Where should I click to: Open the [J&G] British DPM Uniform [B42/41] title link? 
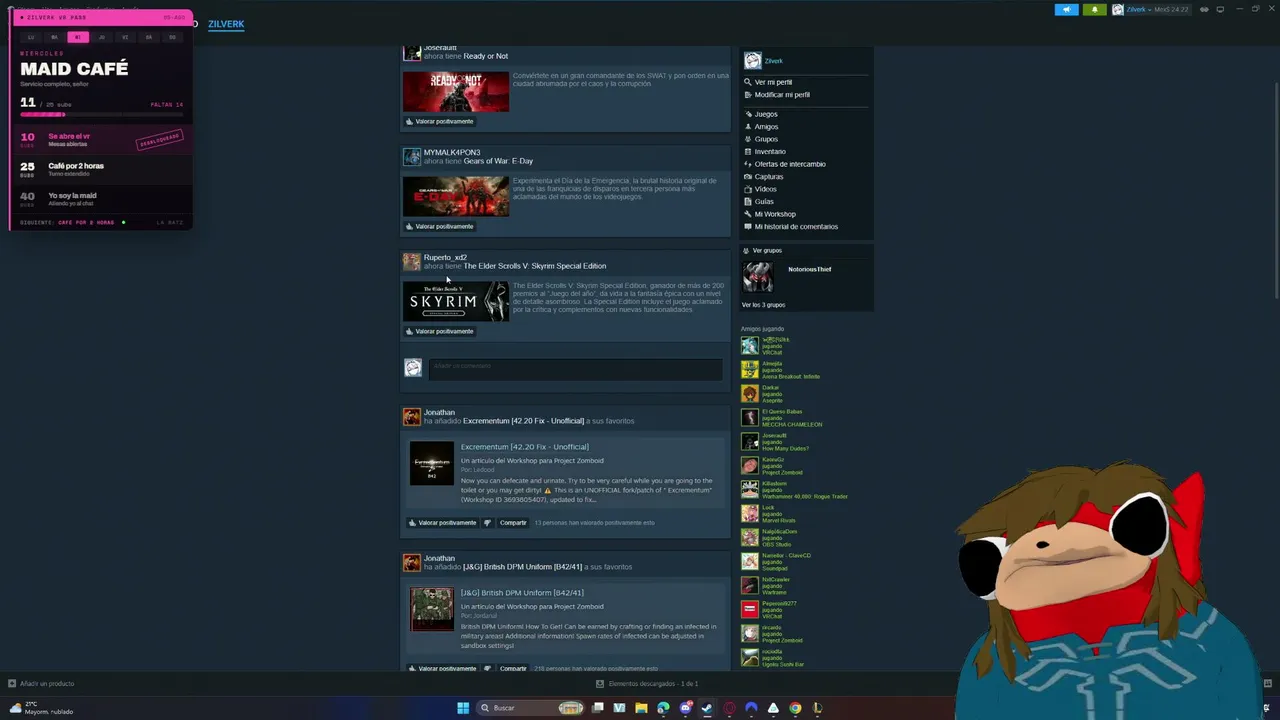coord(522,593)
